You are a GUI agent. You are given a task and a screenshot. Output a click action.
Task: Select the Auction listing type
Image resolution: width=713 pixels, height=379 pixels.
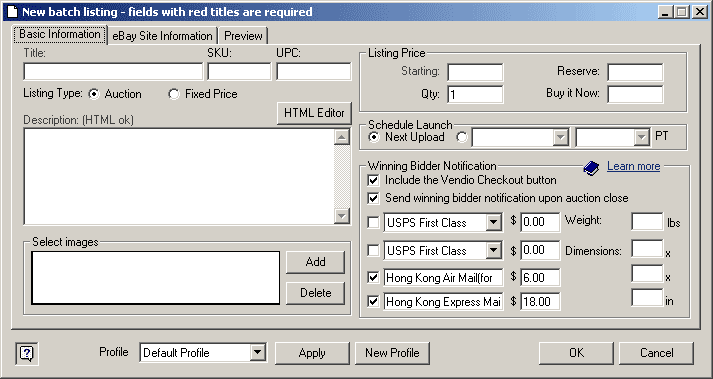(94, 94)
